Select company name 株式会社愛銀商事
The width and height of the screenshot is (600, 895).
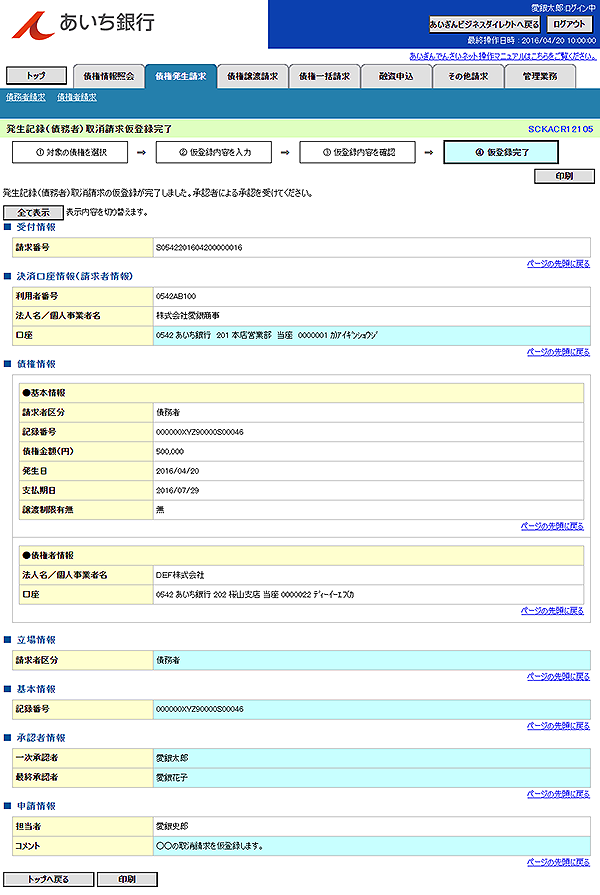point(188,316)
